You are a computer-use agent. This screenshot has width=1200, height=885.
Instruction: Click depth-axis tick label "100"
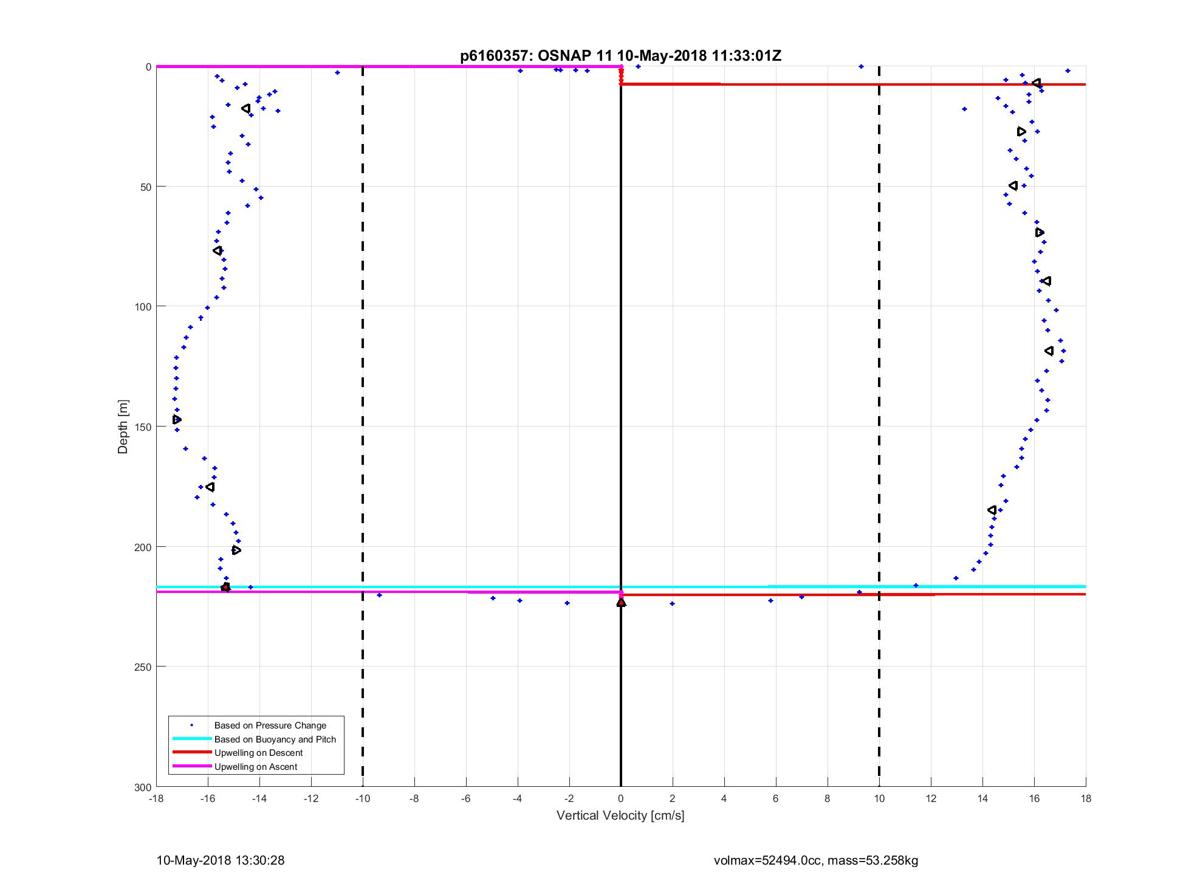(x=142, y=307)
